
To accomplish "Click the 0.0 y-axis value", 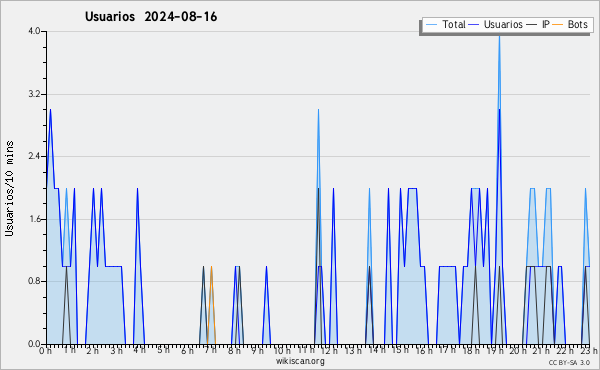I will pyautogui.click(x=34, y=344).
